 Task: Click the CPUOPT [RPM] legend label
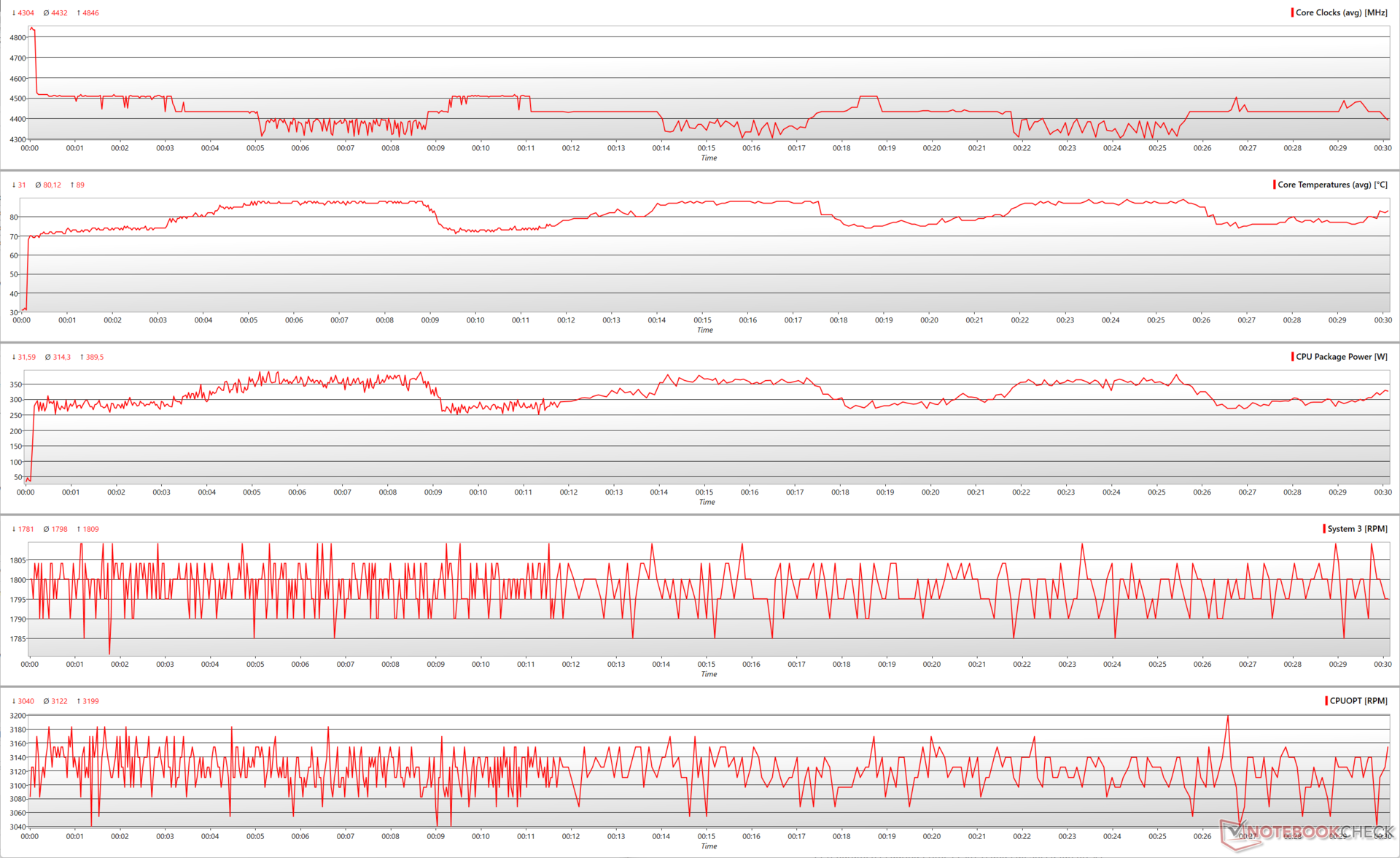pos(1358,701)
